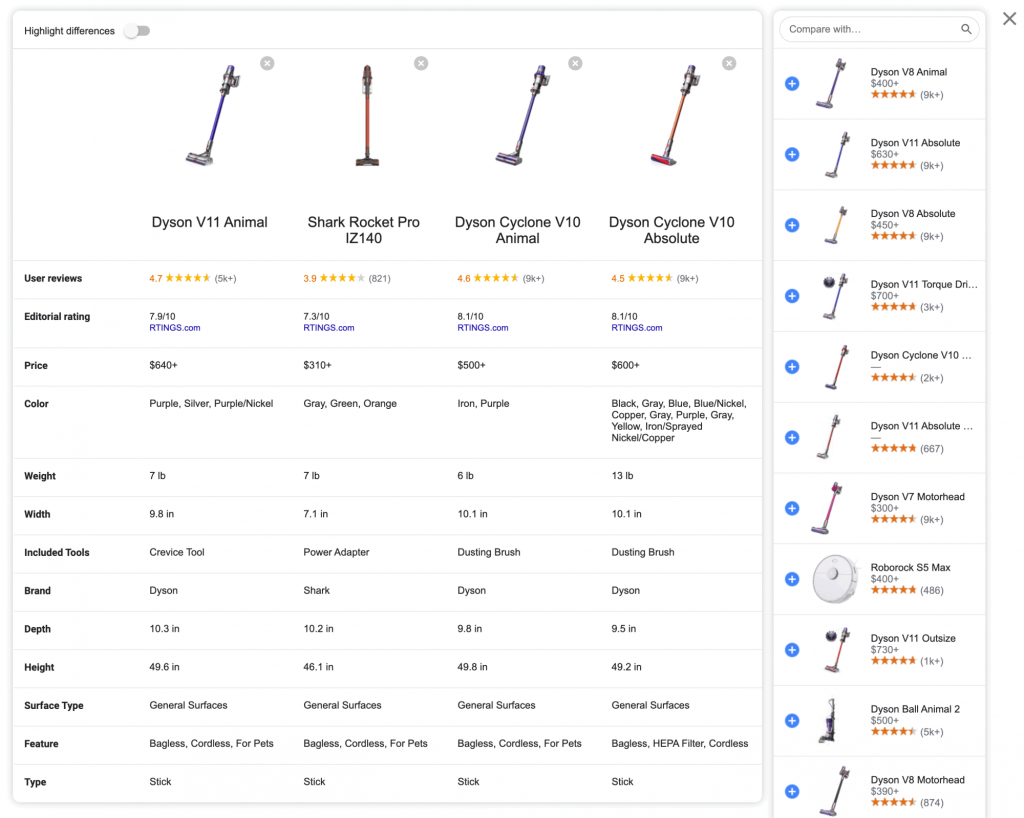Click the 13 lb weight cell

pyautogui.click(x=622, y=475)
